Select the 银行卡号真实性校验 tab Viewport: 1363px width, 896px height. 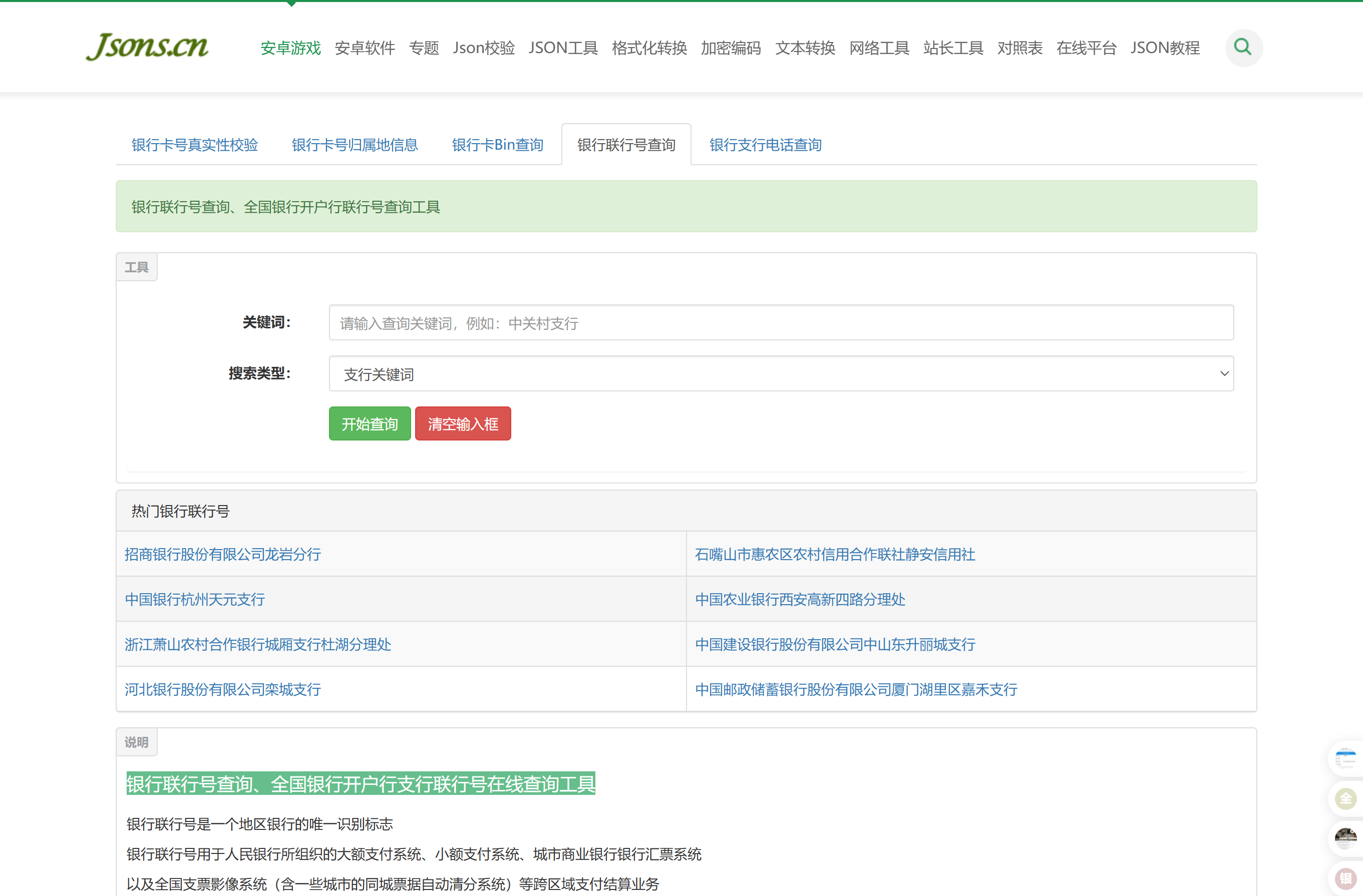click(x=195, y=145)
